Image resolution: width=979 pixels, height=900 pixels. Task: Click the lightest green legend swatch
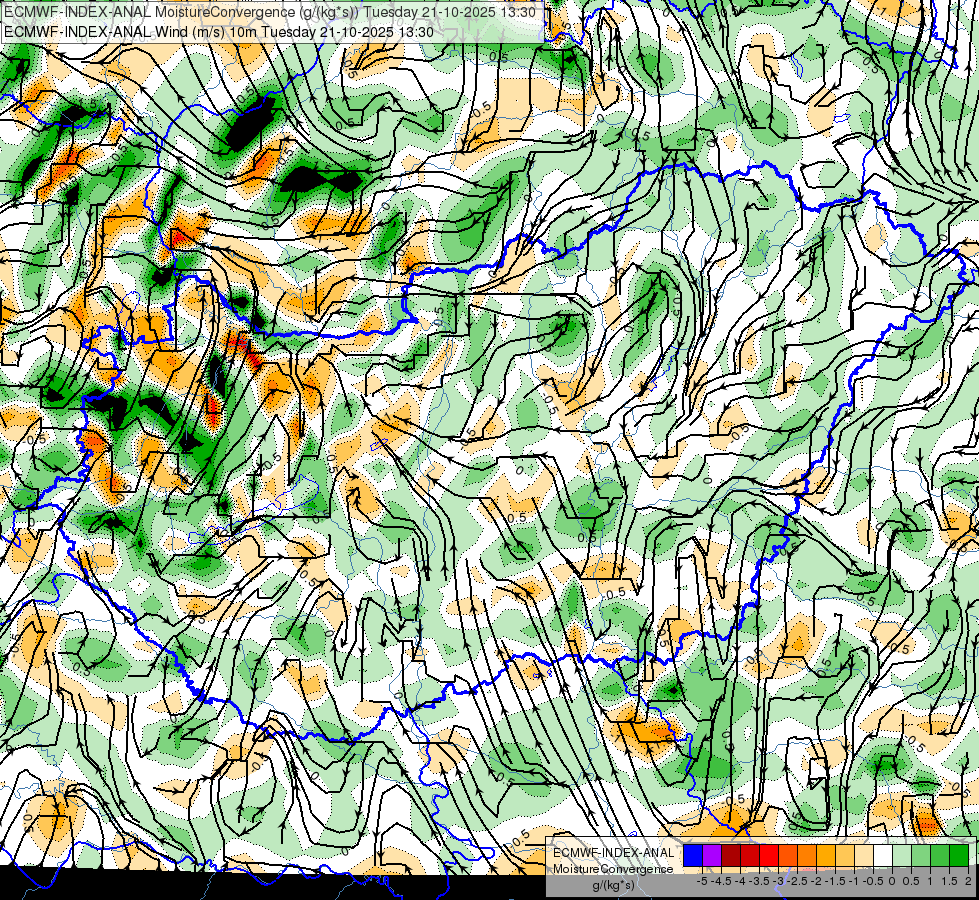[902, 856]
